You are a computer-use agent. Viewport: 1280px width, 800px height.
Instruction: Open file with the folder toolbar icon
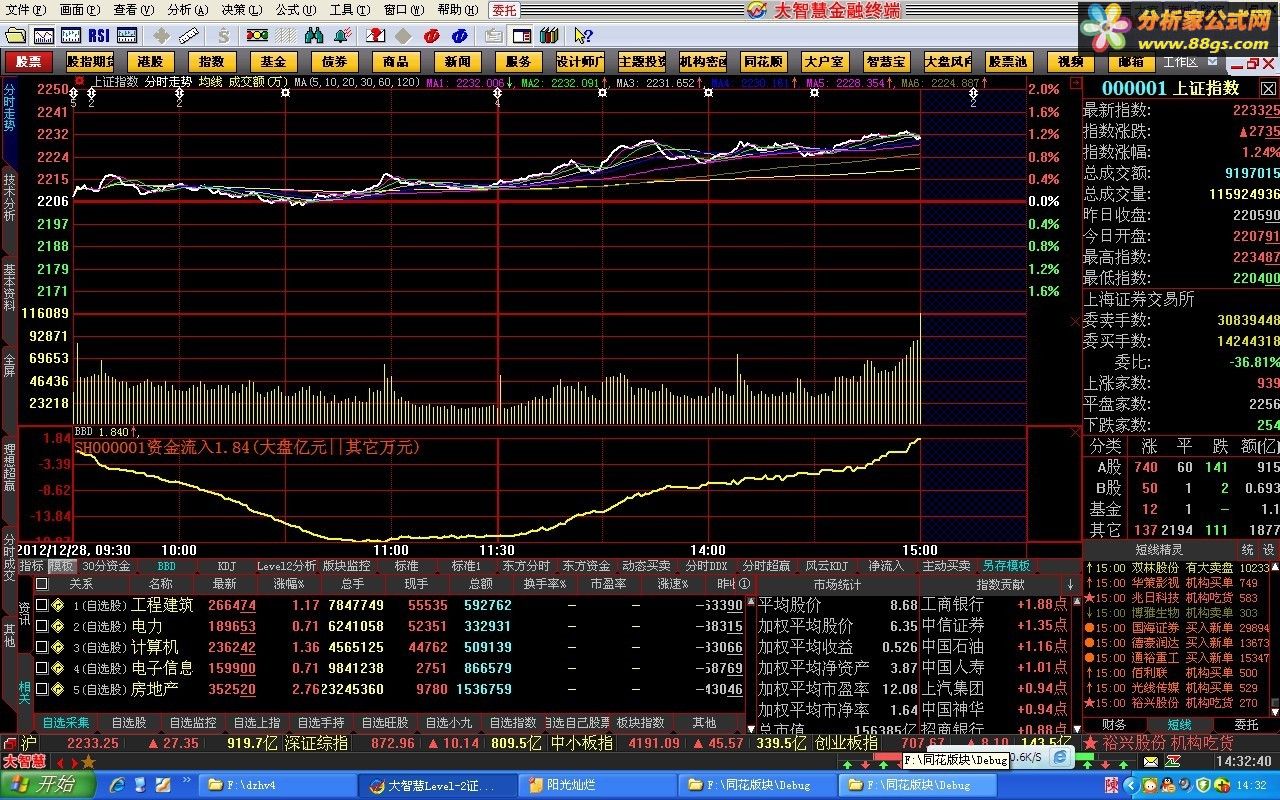[x=15, y=35]
